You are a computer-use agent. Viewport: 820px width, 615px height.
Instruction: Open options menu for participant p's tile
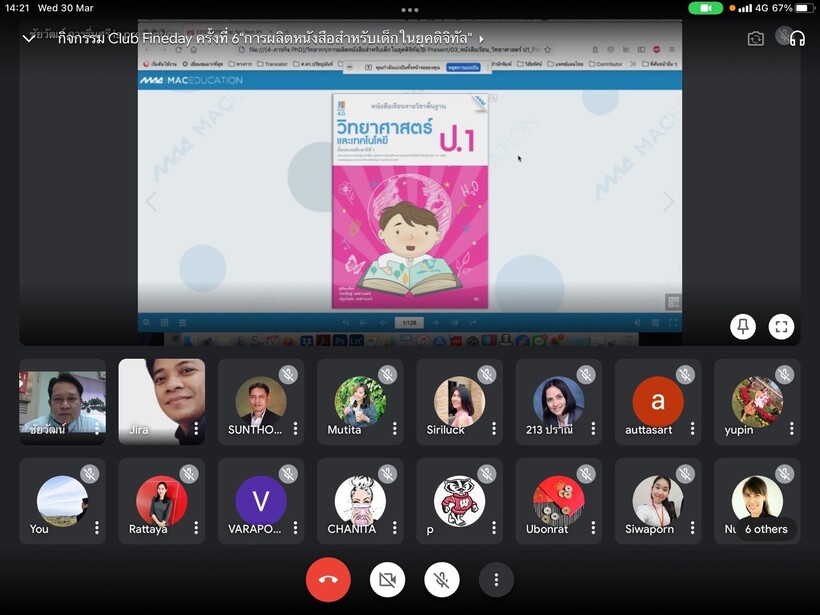[494, 528]
